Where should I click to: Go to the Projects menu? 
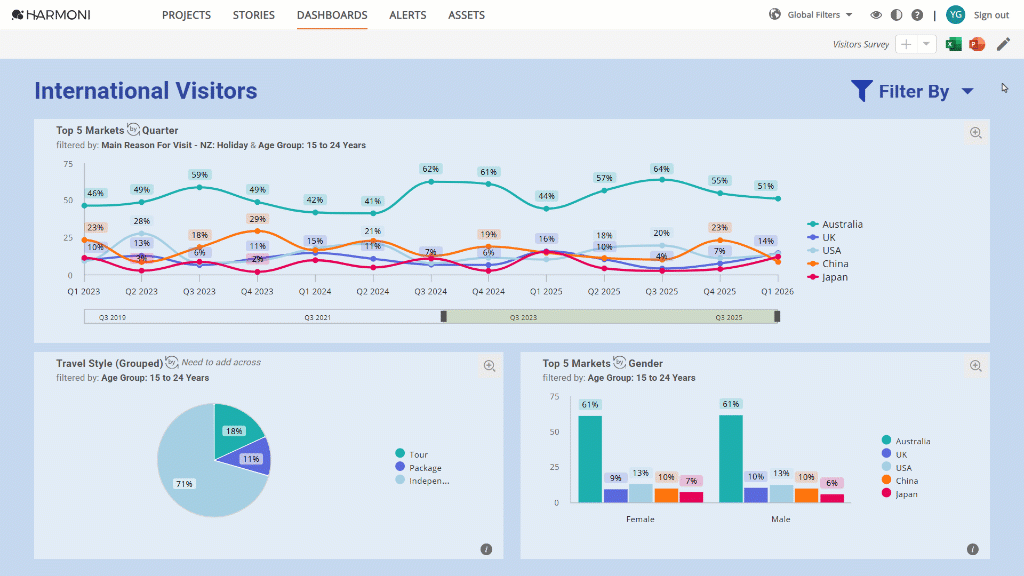[186, 15]
